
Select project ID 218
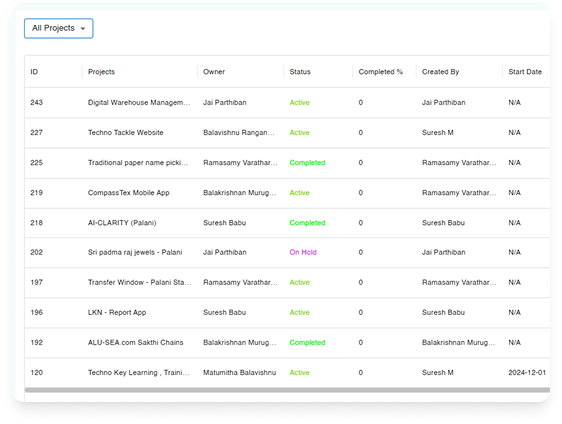point(37,223)
